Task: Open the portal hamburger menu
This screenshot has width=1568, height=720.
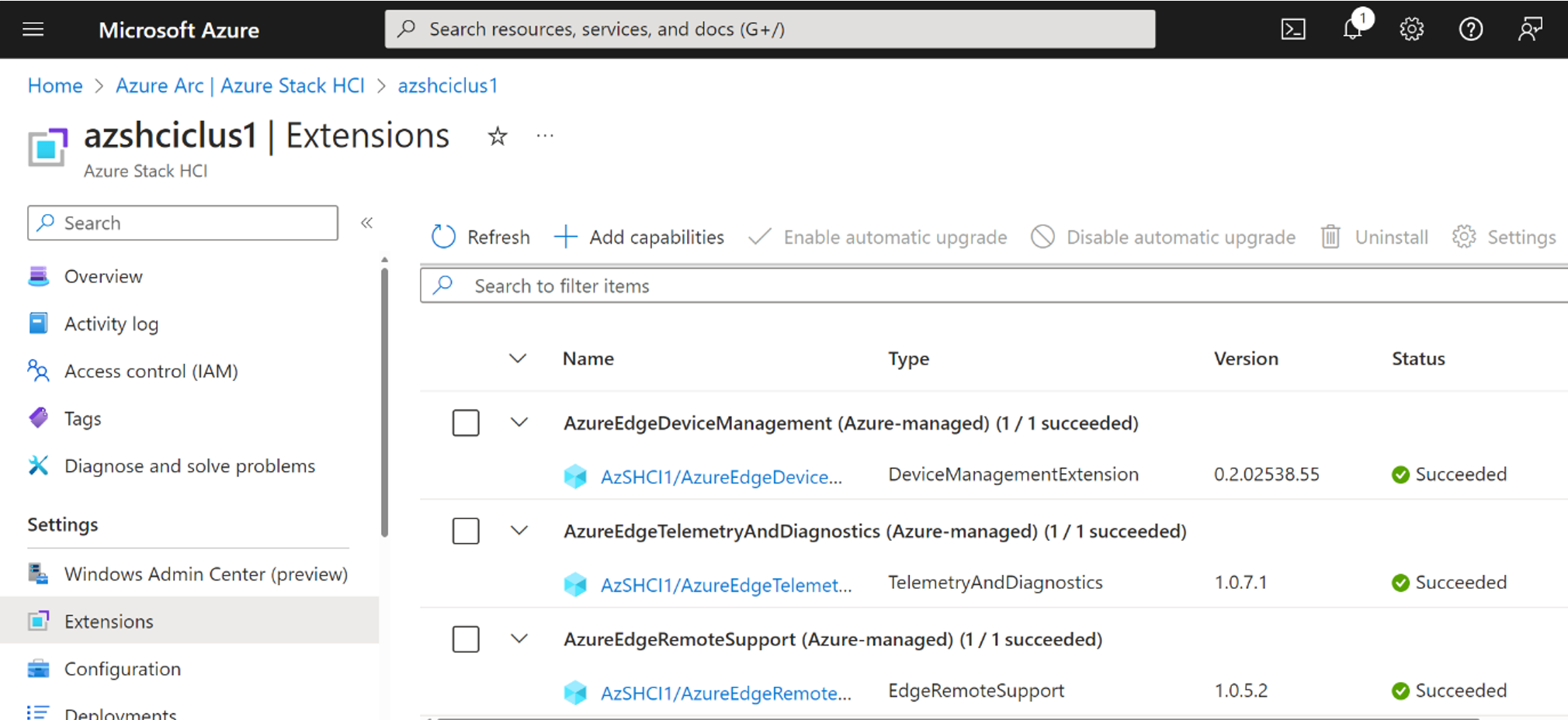Action: click(x=33, y=29)
